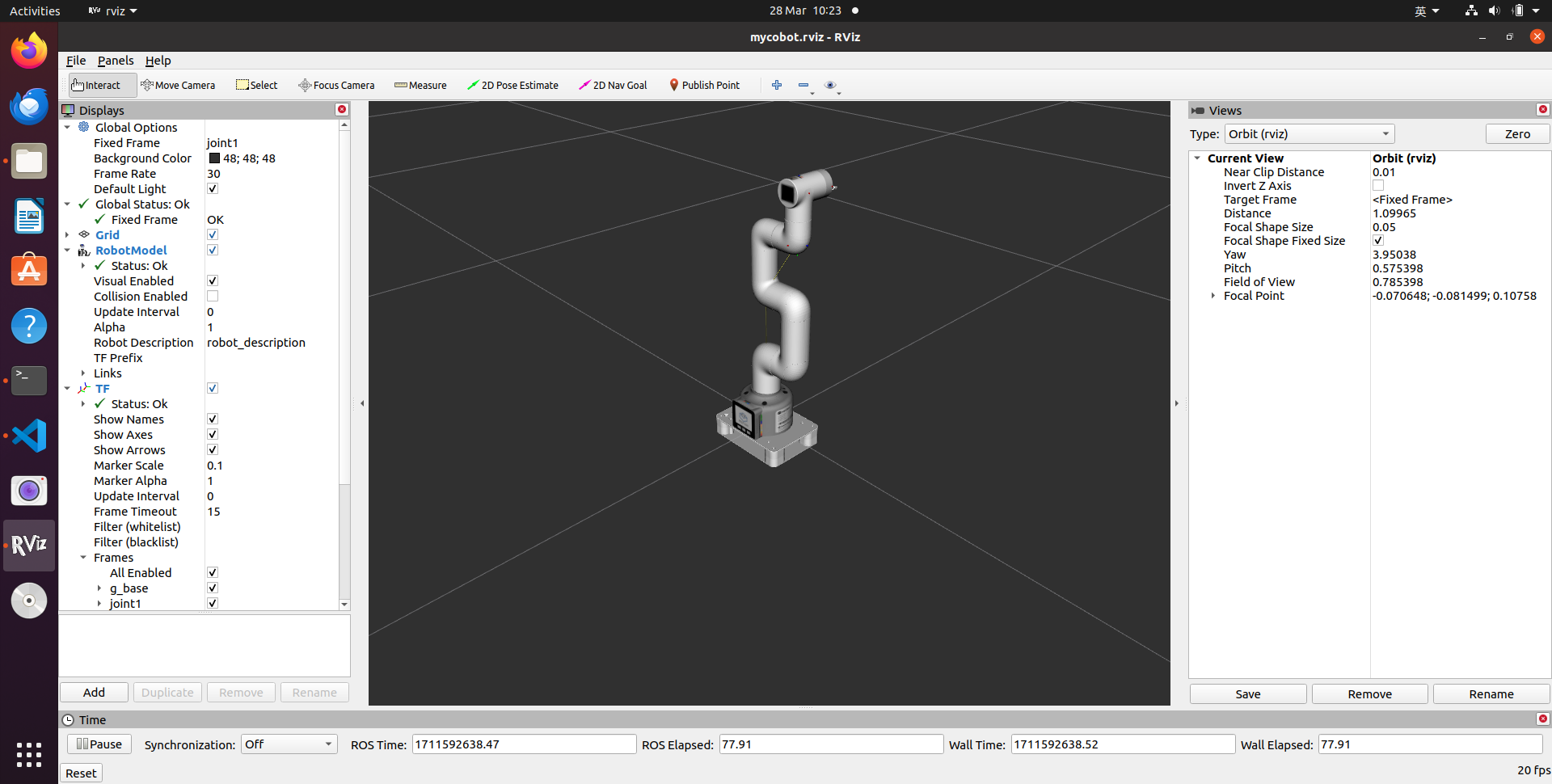The height and width of the screenshot is (784, 1552).
Task: Disable the Grid display checkbox
Action: [213, 234]
